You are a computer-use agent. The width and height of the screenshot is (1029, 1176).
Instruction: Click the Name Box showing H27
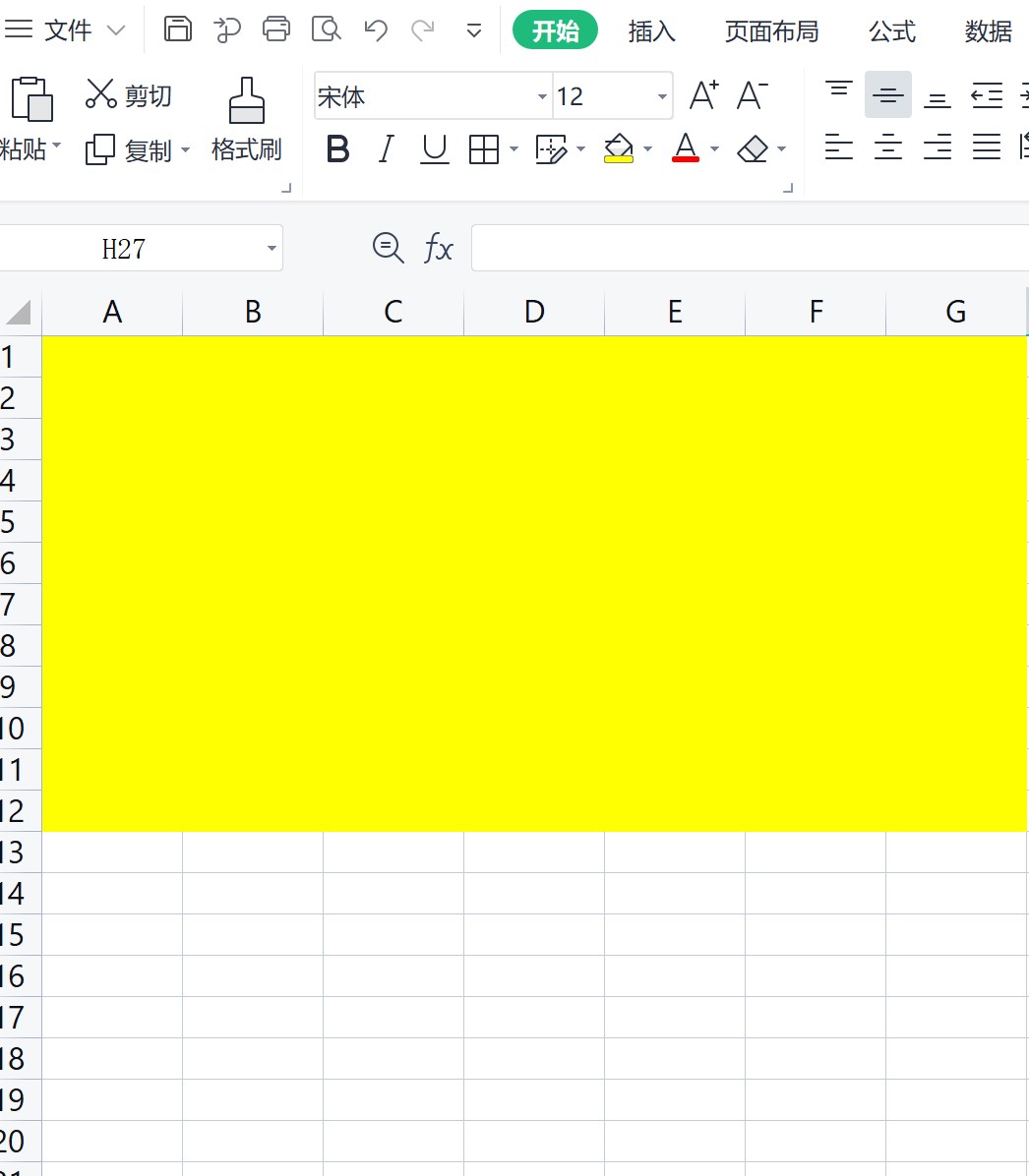[124, 248]
